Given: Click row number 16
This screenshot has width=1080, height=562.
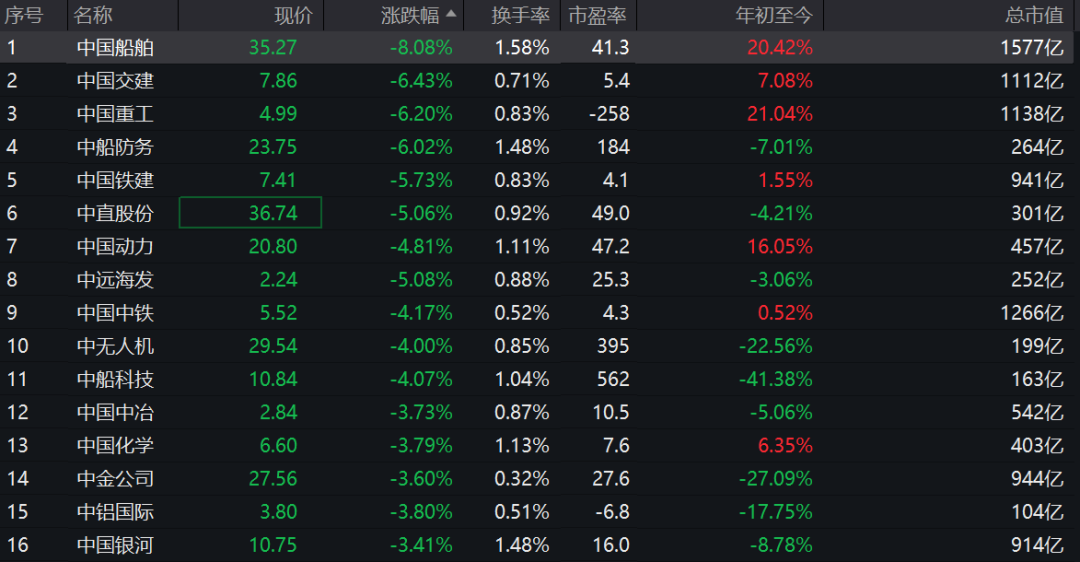Looking at the screenshot, I should coord(17,545).
